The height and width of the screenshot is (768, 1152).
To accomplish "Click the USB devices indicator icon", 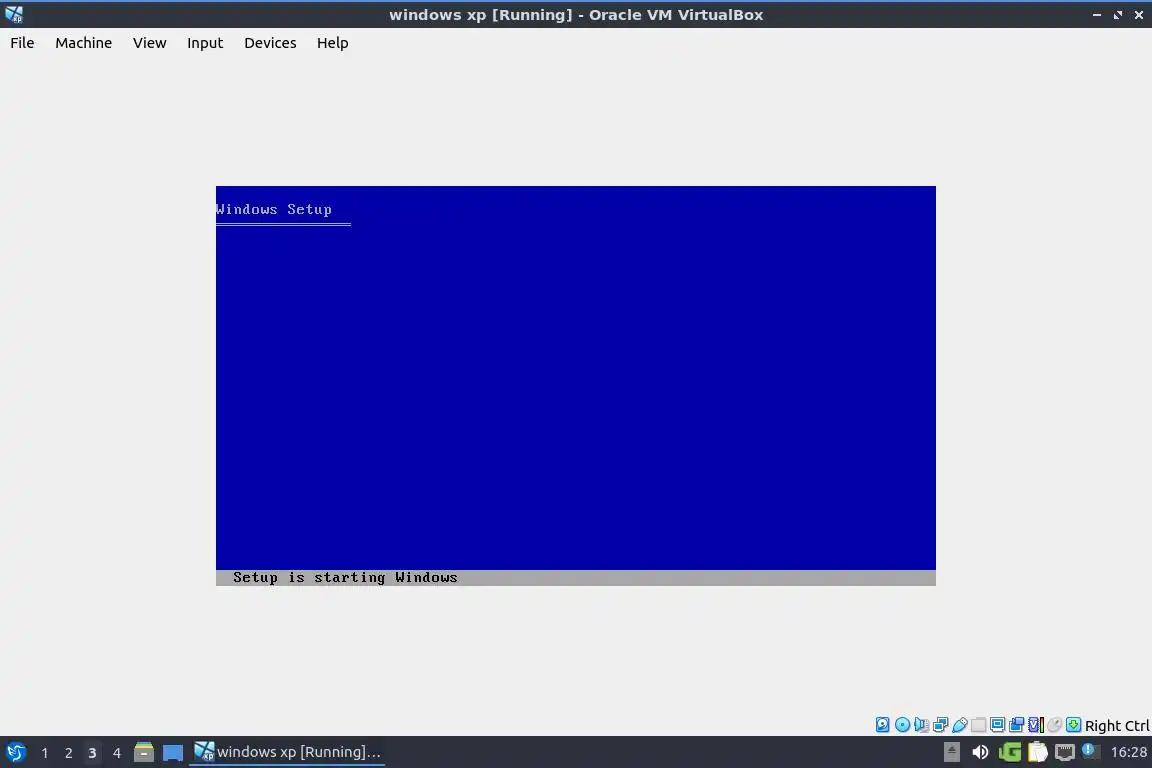I will (960, 725).
